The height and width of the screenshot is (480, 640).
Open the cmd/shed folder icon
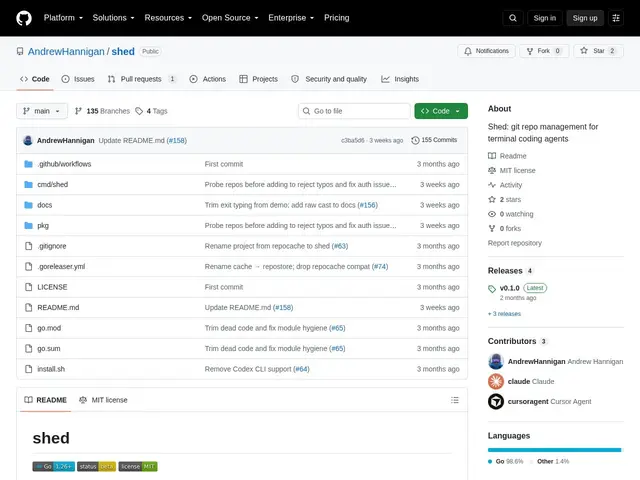(28, 184)
